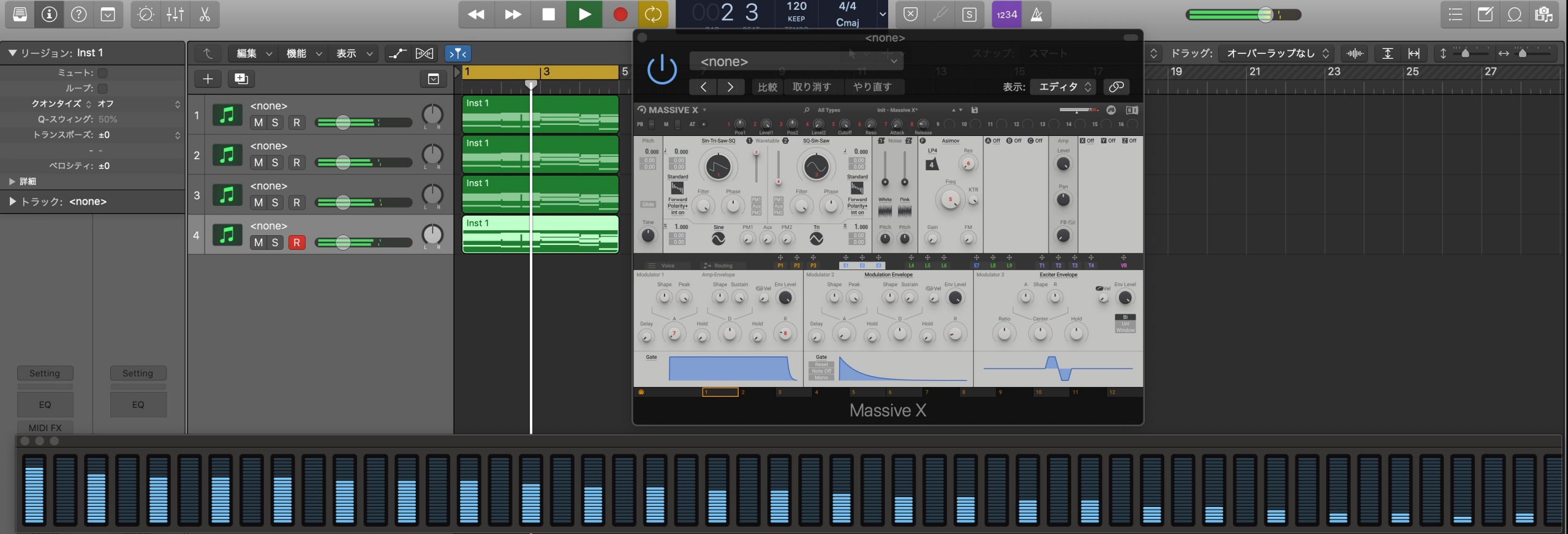Open the LCD display mode dropdown arrow
Image resolution: width=1568 pixels, height=534 pixels.
click(883, 14)
